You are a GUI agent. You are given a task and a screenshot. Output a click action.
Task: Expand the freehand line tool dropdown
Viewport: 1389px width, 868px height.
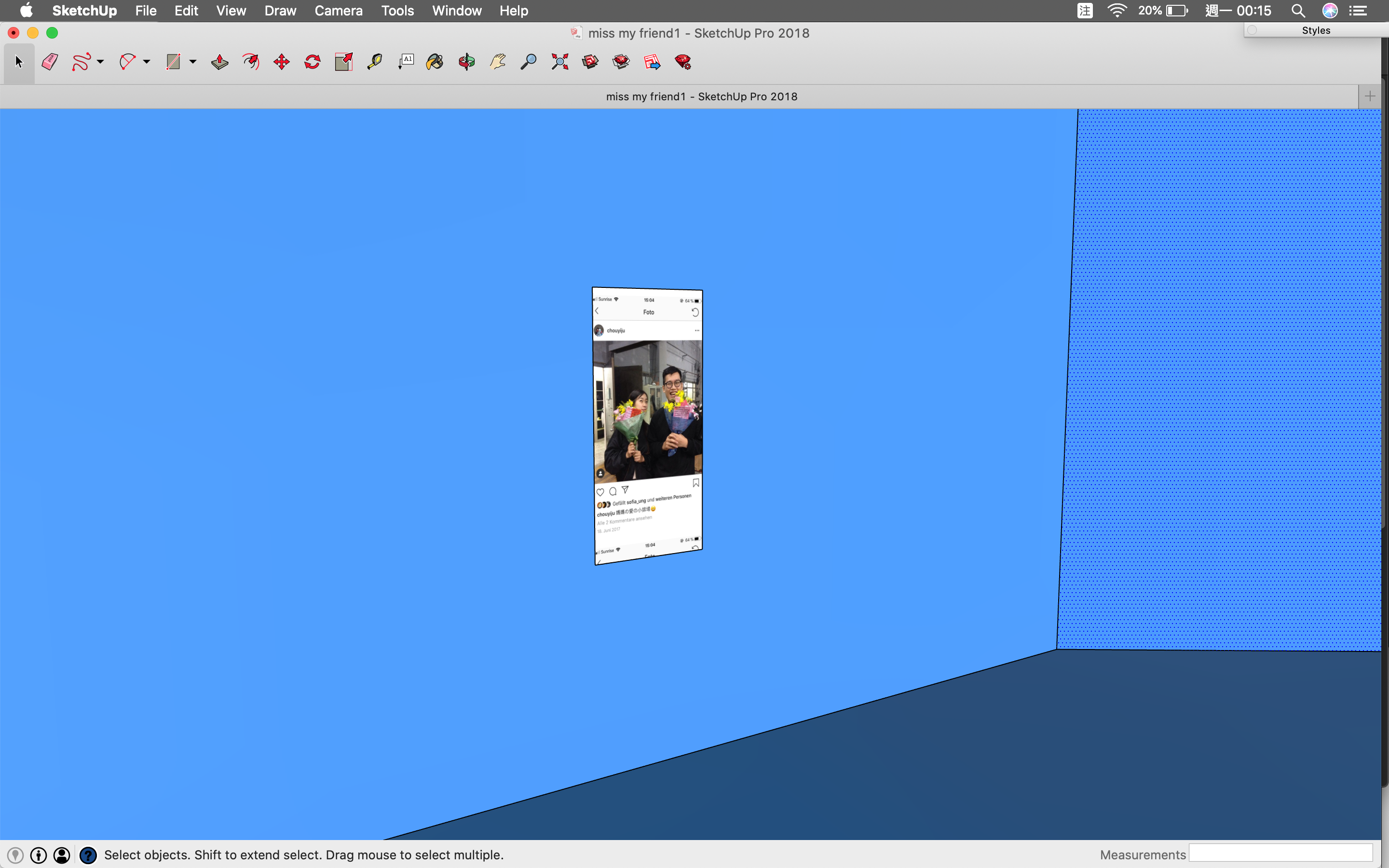(100, 62)
